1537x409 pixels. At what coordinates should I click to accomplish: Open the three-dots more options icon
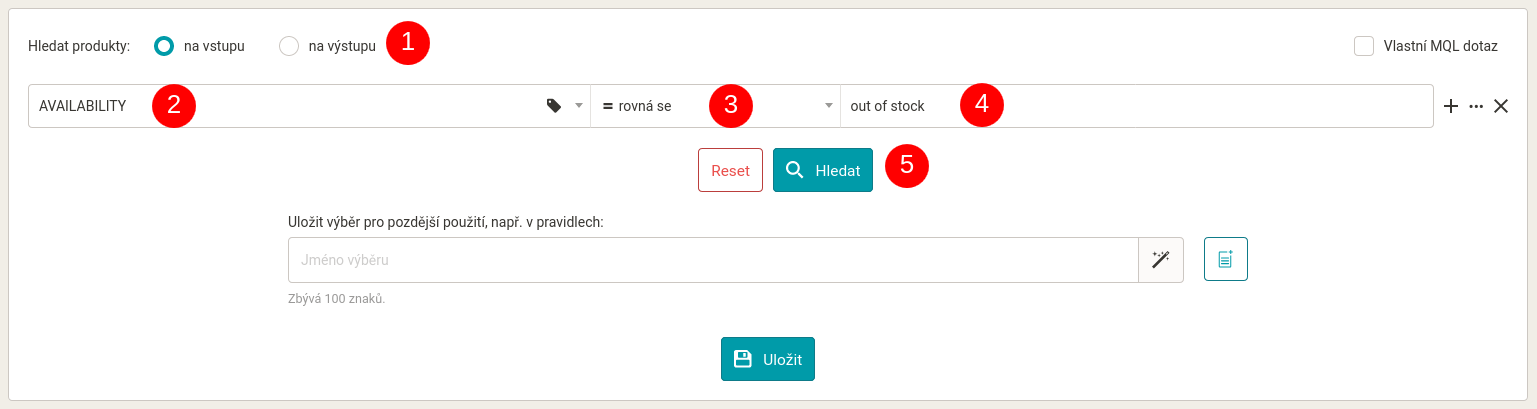point(1476,106)
